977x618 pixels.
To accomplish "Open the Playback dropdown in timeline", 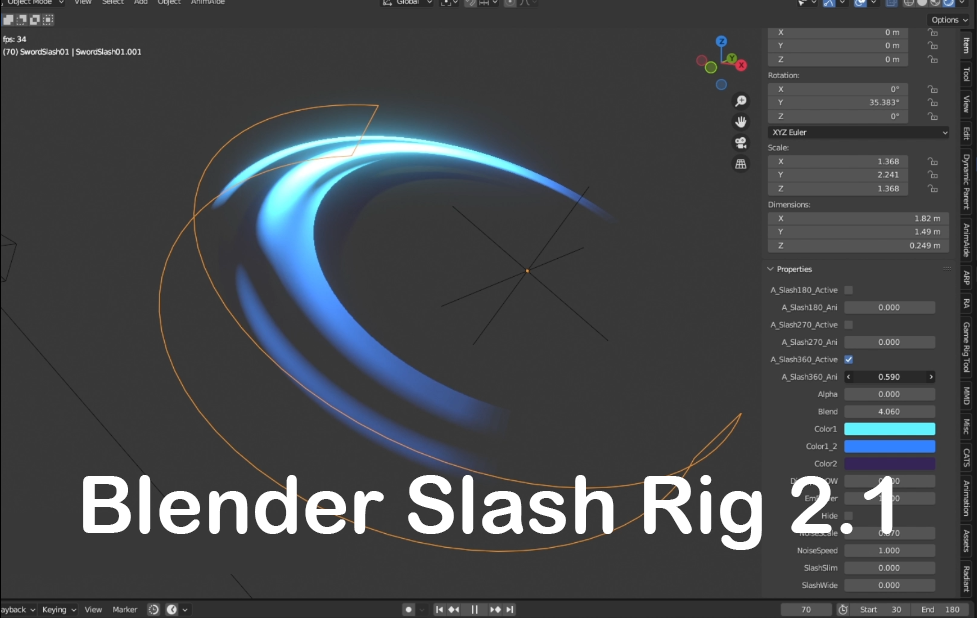I will point(17,609).
